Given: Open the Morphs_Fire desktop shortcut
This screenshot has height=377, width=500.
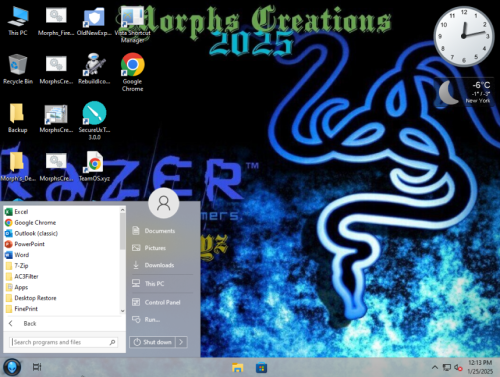Looking at the screenshot, I should point(56,21).
